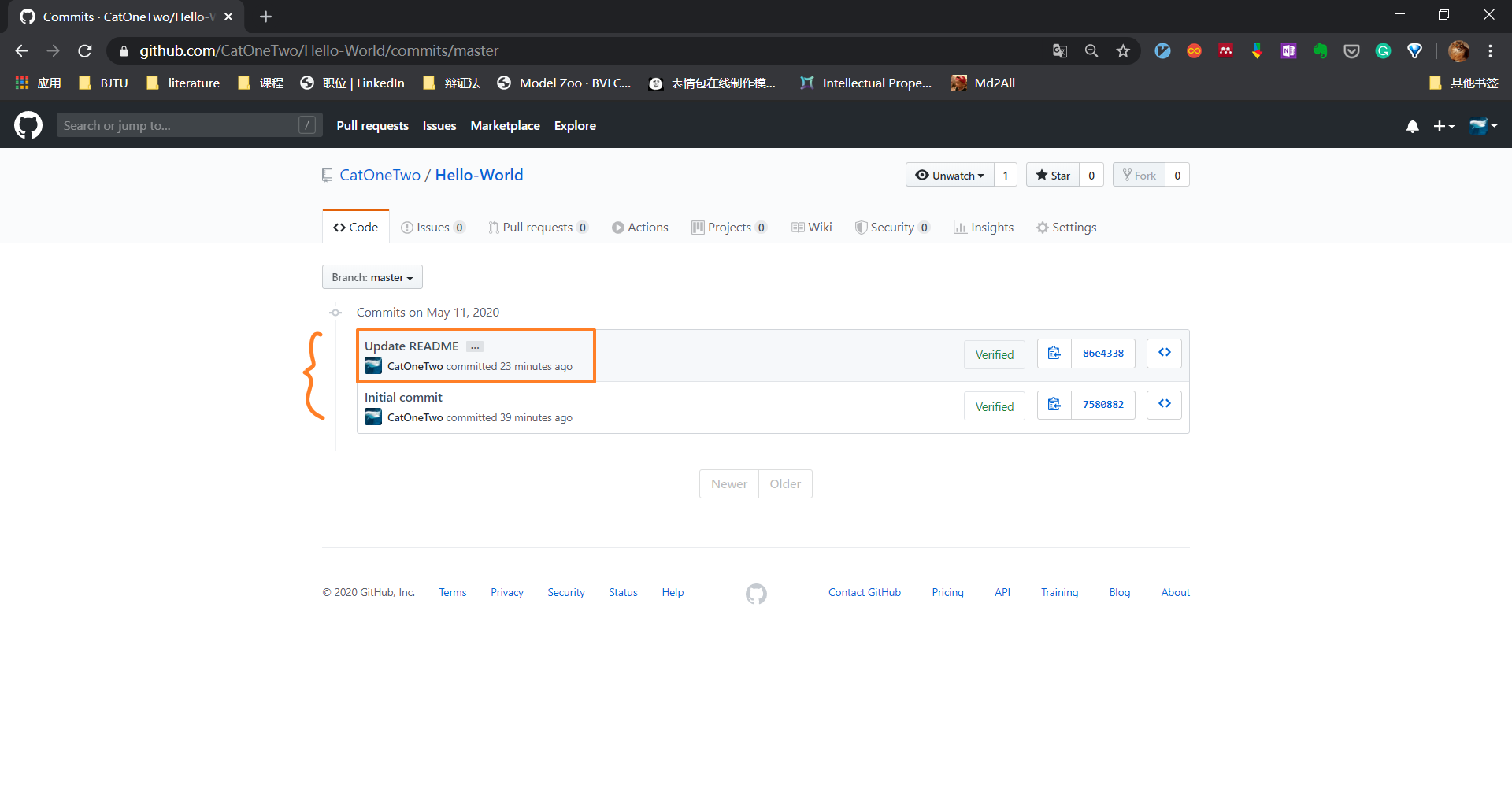Screen dimensions: 1512x811
Task: Expand the Update README commit description ellipsis
Action: coord(475,347)
